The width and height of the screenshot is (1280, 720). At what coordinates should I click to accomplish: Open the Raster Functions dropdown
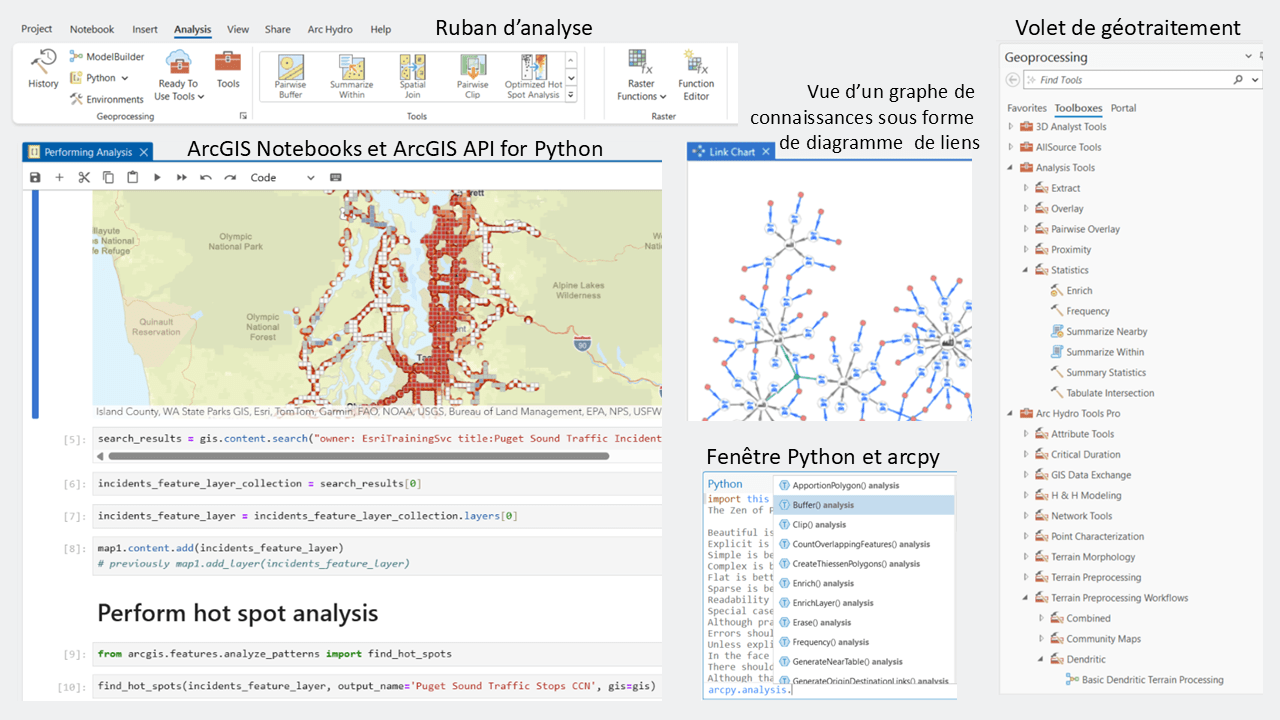click(641, 75)
